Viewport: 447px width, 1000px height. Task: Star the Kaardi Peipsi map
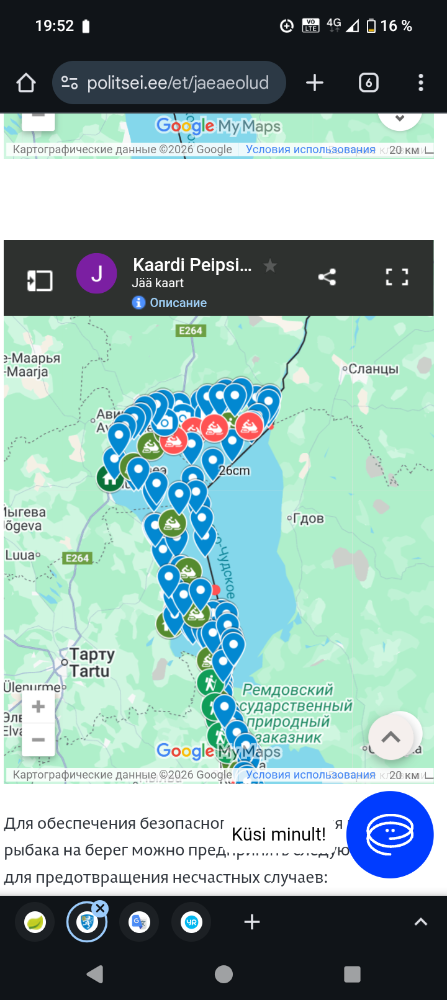coord(270,266)
